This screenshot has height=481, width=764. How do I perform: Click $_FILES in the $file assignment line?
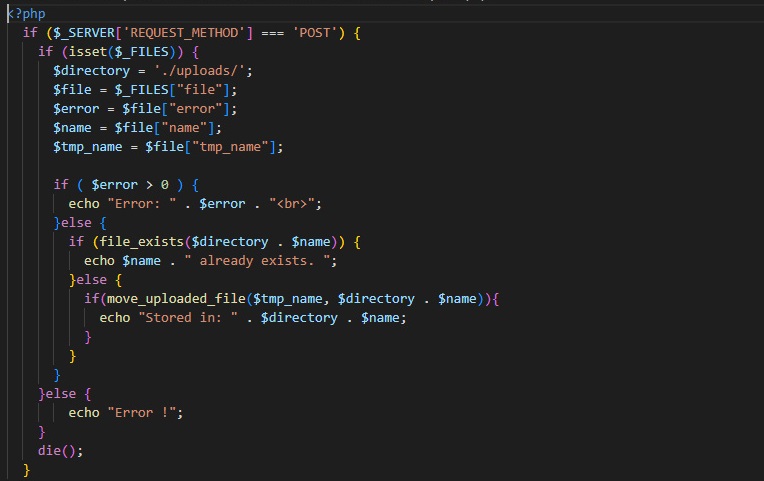(141, 90)
